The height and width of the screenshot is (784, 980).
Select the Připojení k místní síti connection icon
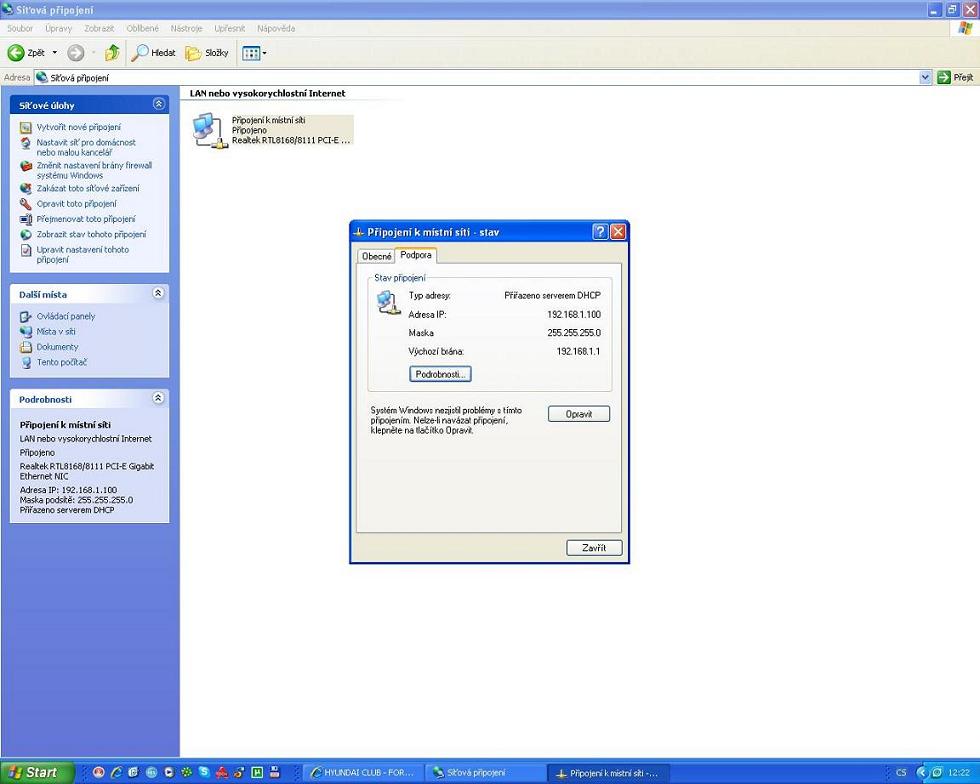(208, 130)
